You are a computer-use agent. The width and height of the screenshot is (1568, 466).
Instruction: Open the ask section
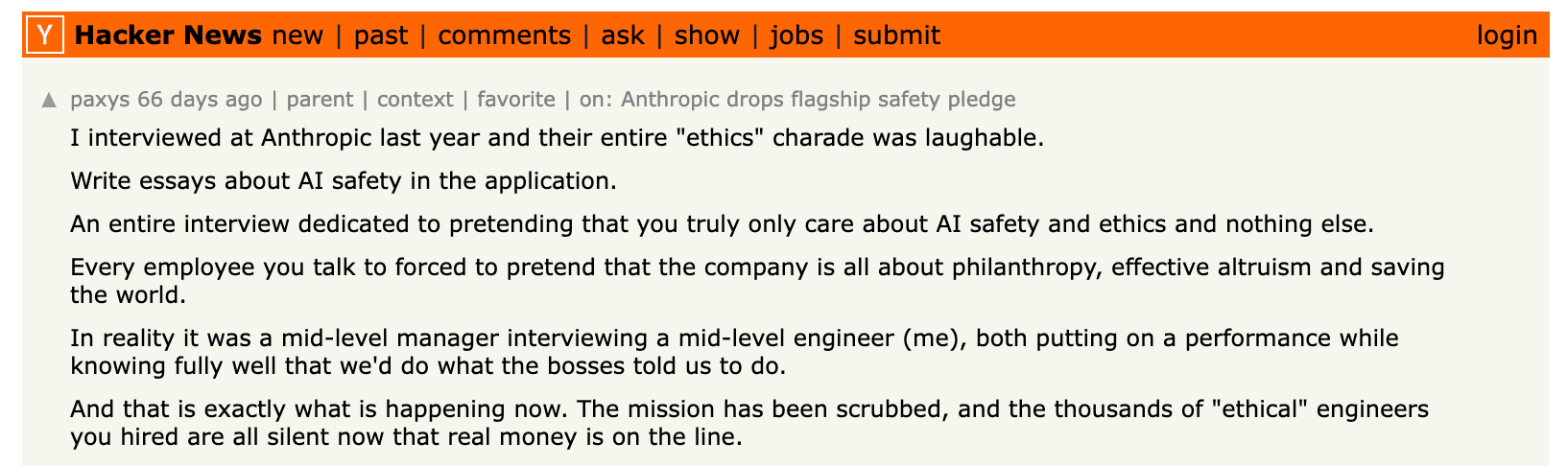click(x=623, y=35)
